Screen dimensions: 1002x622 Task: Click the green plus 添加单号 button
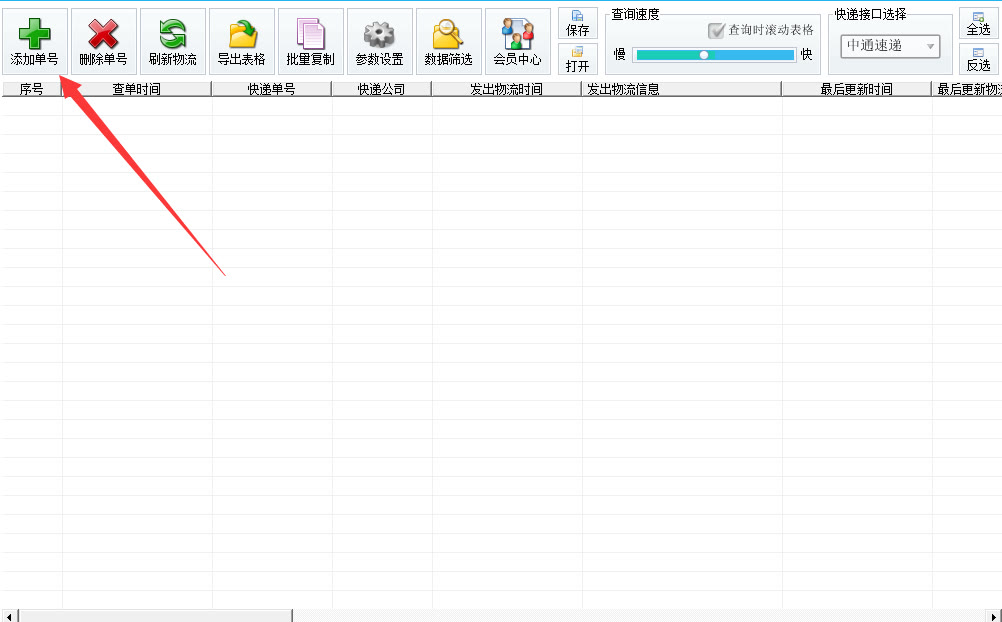coord(35,42)
